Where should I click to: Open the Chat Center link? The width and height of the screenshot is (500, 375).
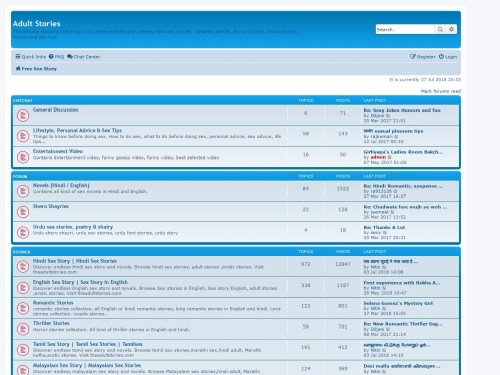[84, 57]
